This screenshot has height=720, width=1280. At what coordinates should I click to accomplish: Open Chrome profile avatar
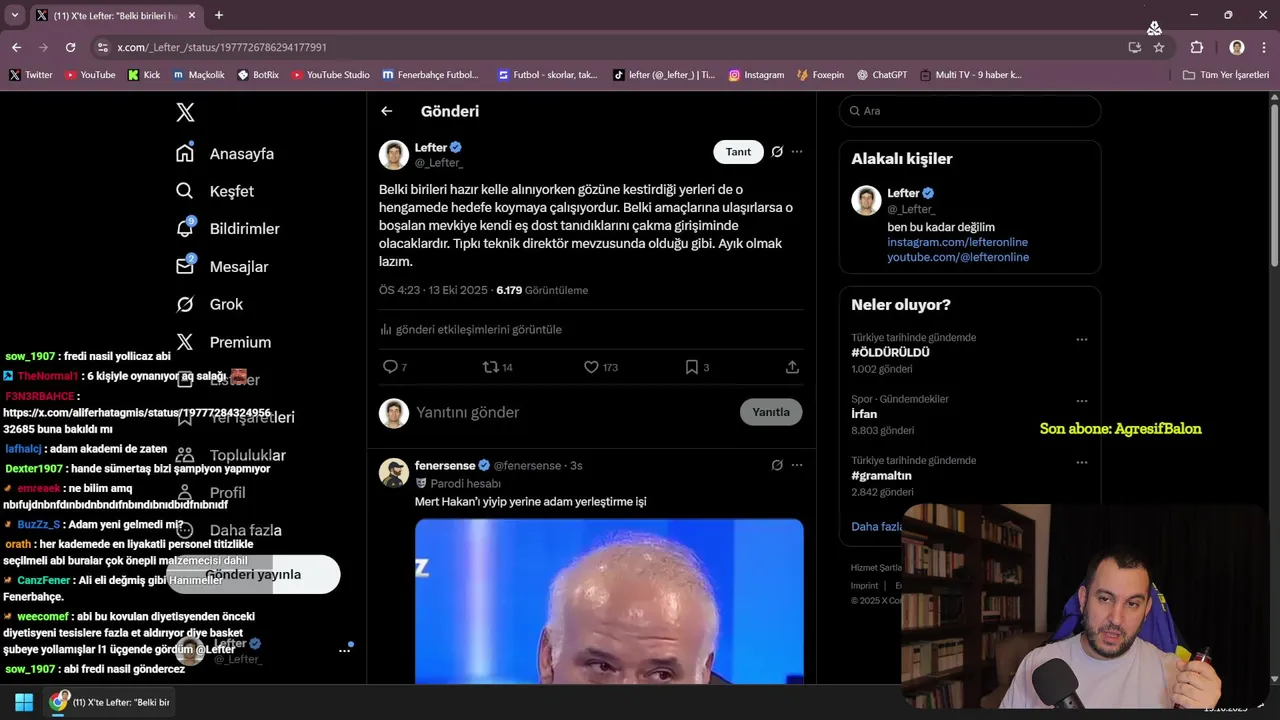tap(1237, 47)
